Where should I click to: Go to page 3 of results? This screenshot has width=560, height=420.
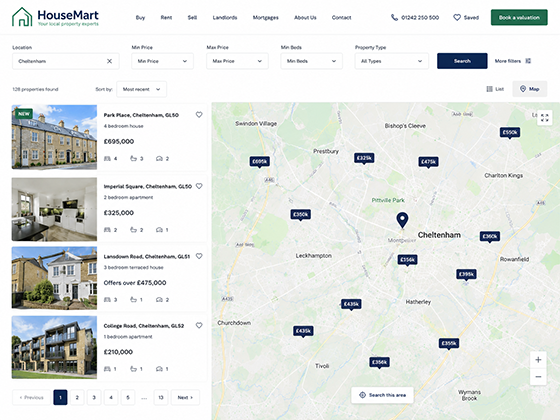click(x=94, y=398)
